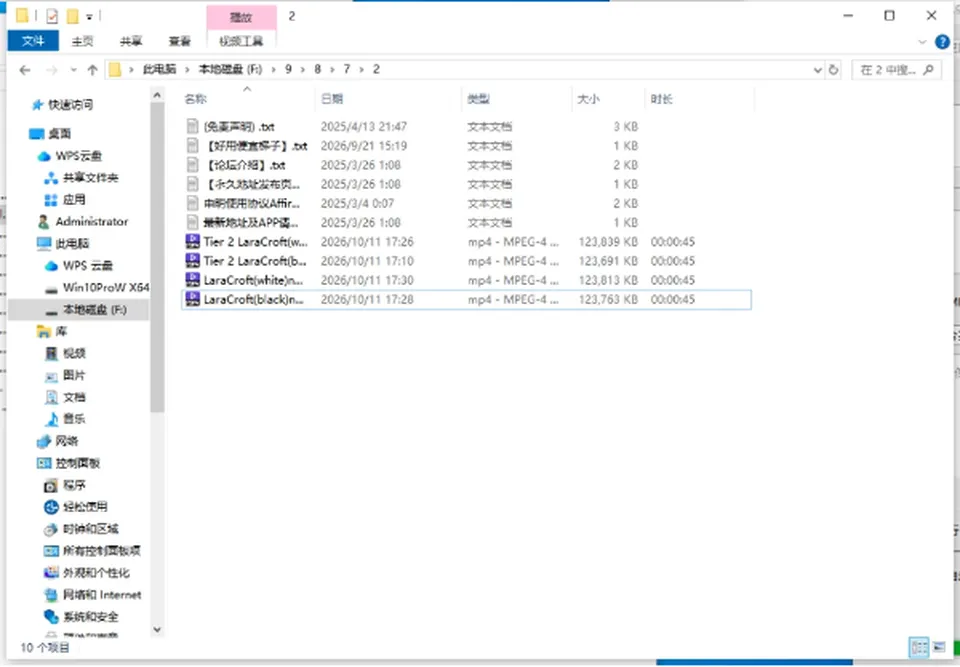Image resolution: width=960 pixels, height=667 pixels.
Task: Open the recent locations dropdown beside Forward
Action: [x=73, y=70]
